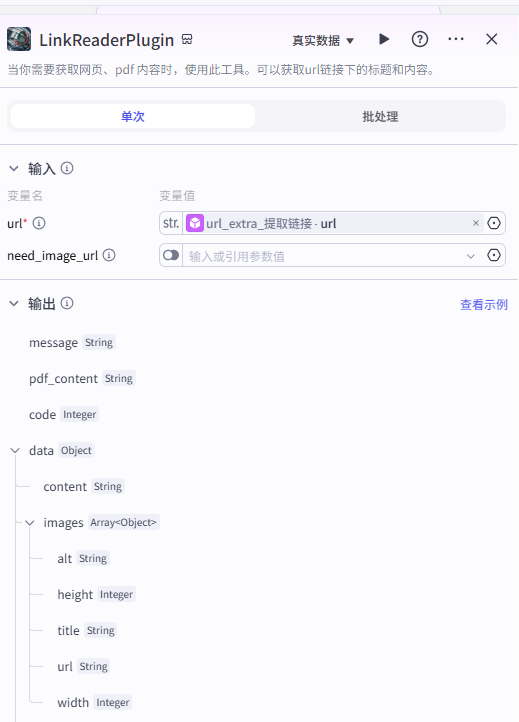The width and height of the screenshot is (519, 722).
Task: Click the purple cube icon in url reference
Action: point(195,223)
